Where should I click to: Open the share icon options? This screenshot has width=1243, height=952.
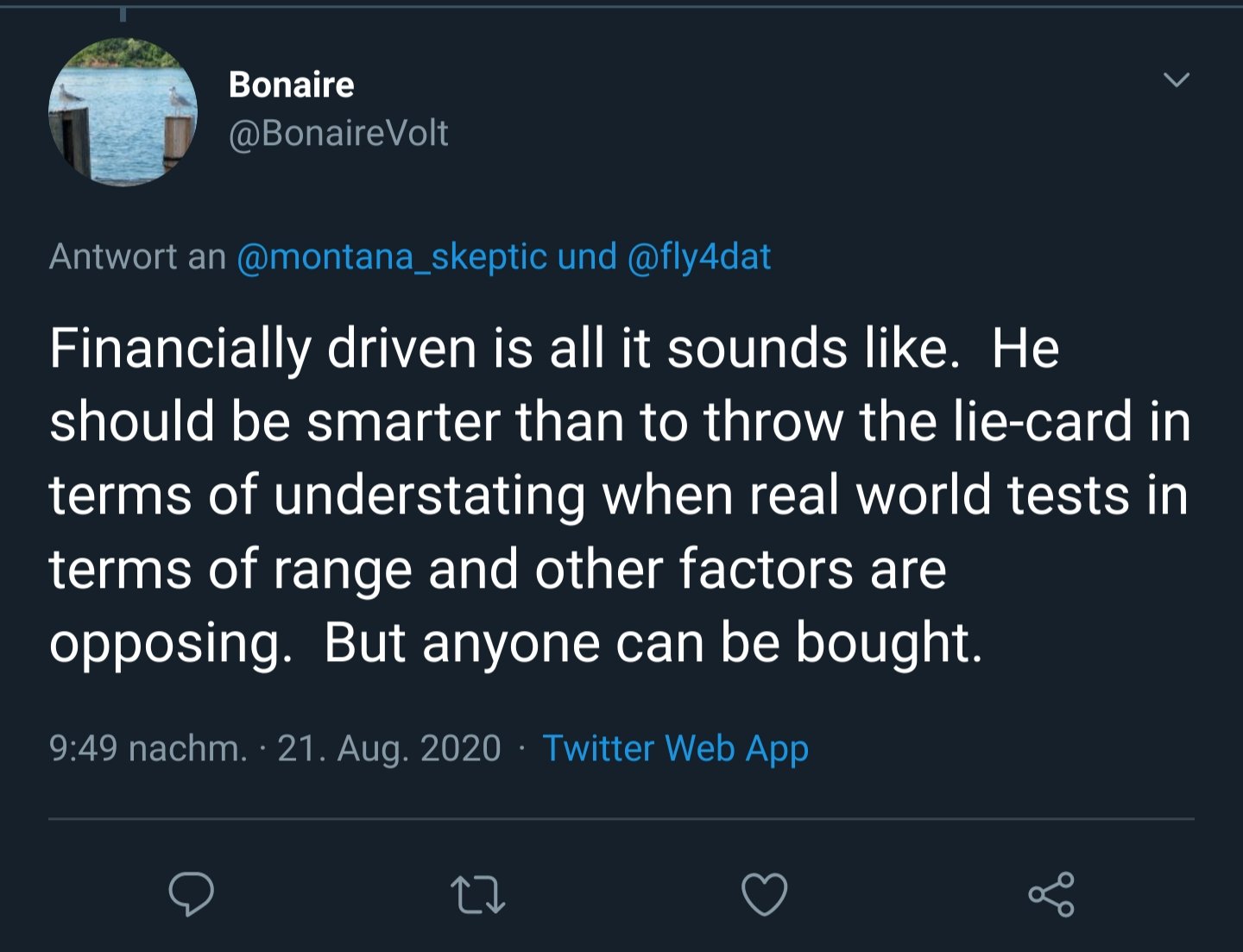(x=1051, y=894)
